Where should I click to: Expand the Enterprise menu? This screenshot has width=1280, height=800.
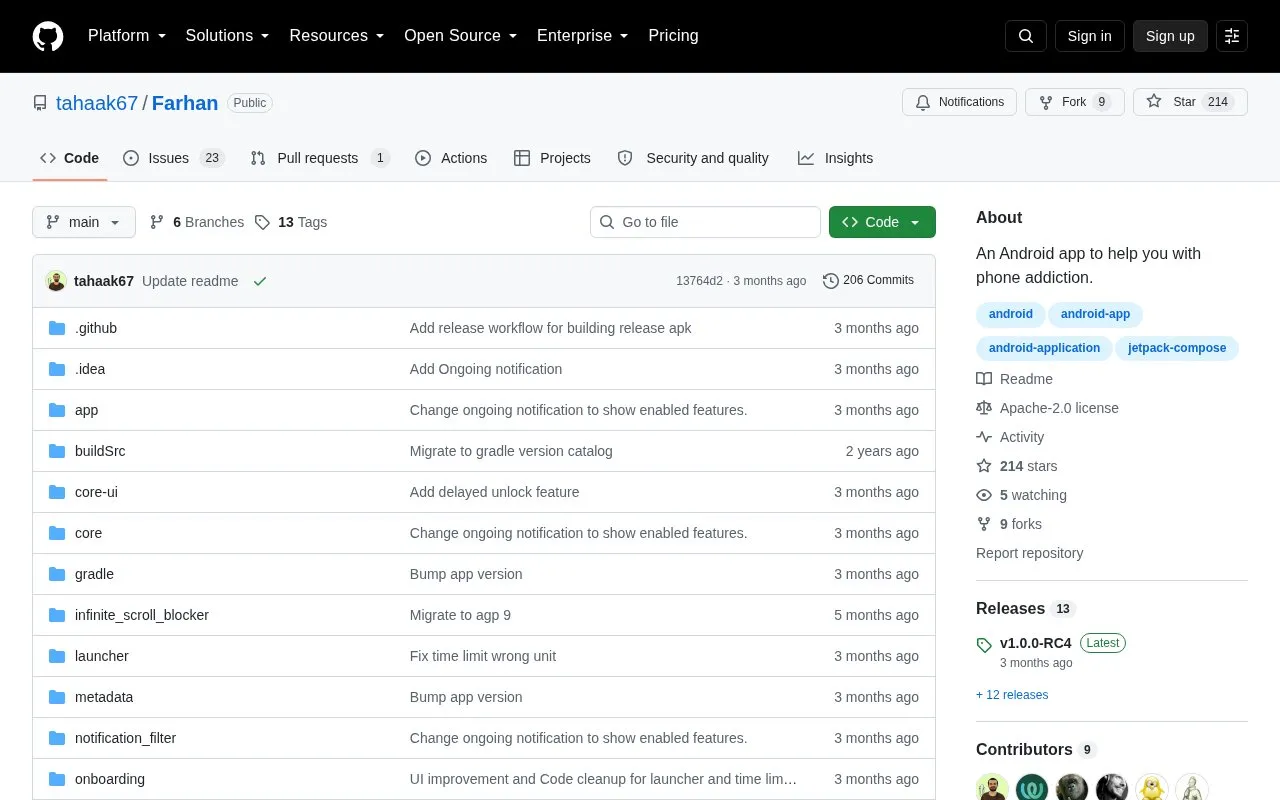pyautogui.click(x=583, y=36)
